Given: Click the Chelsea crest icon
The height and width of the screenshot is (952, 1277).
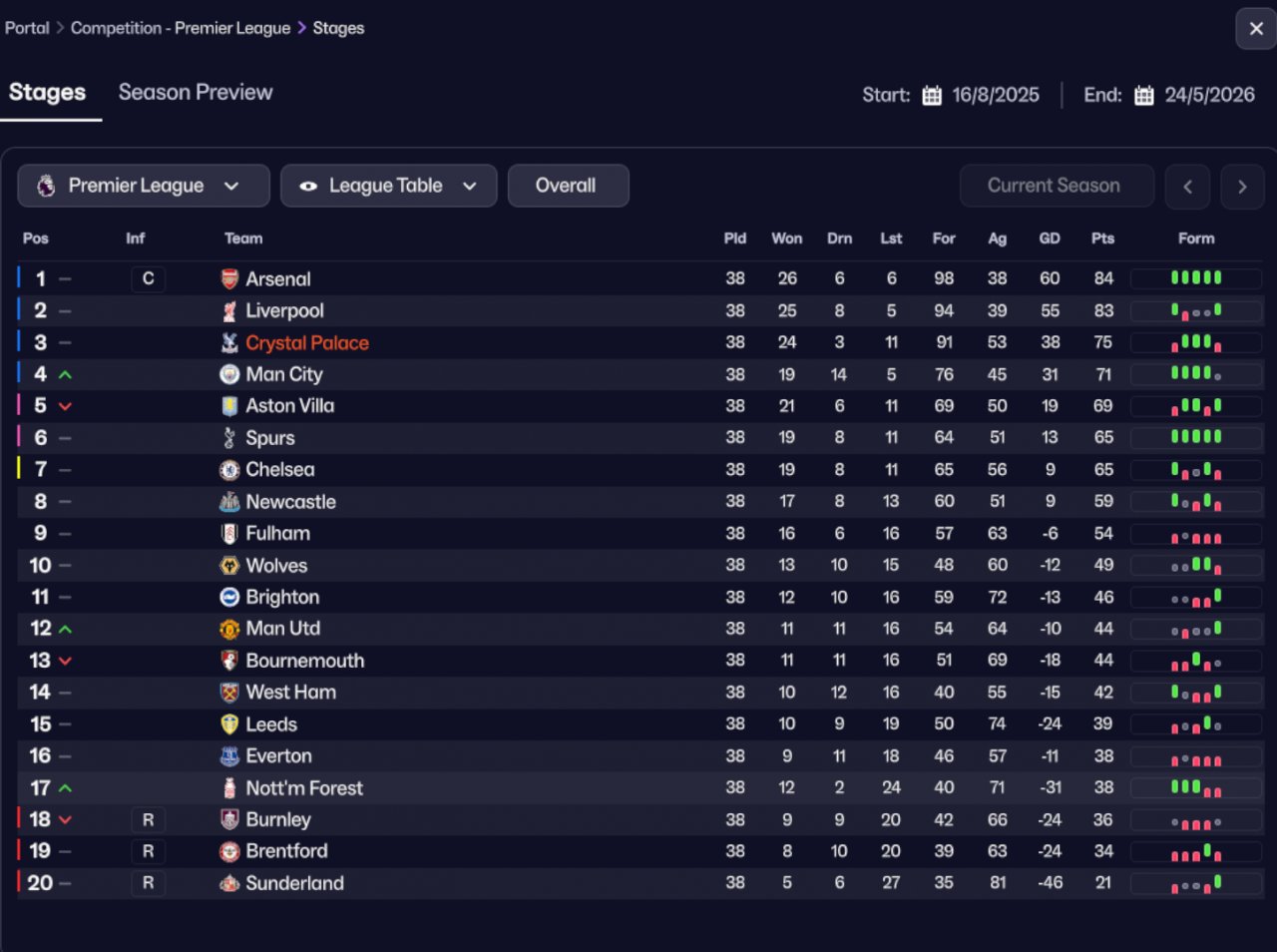Looking at the screenshot, I should [229, 470].
